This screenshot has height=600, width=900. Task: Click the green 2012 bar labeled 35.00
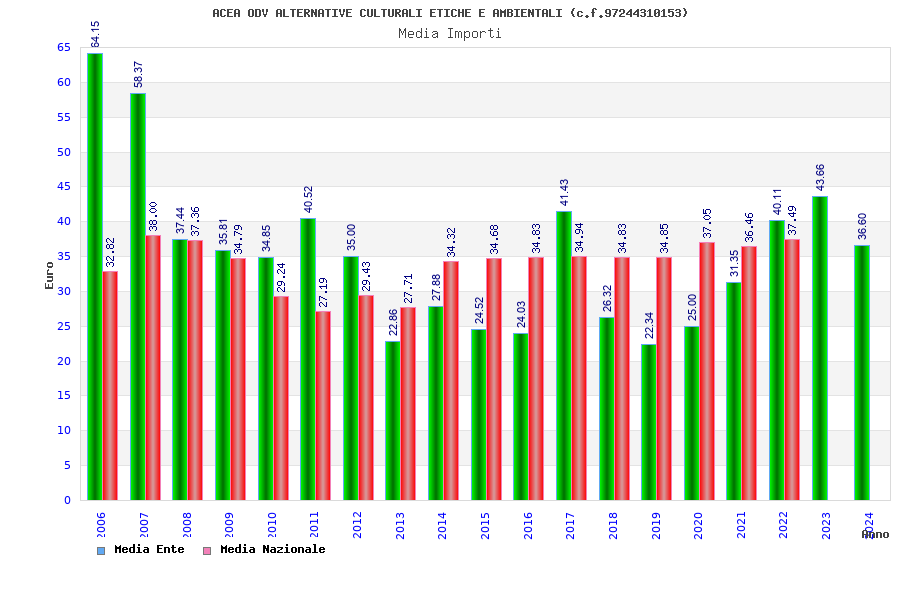(351, 378)
